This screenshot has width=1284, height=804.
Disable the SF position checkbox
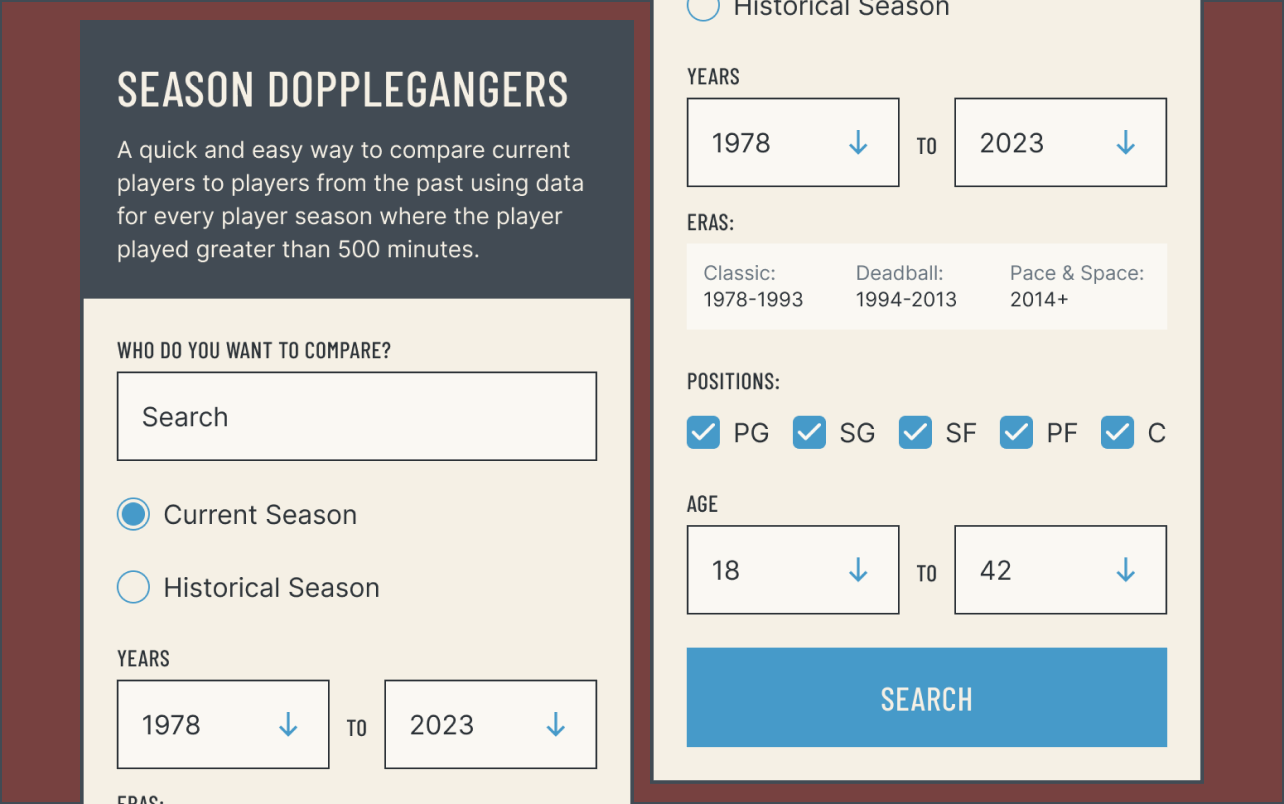click(x=915, y=432)
